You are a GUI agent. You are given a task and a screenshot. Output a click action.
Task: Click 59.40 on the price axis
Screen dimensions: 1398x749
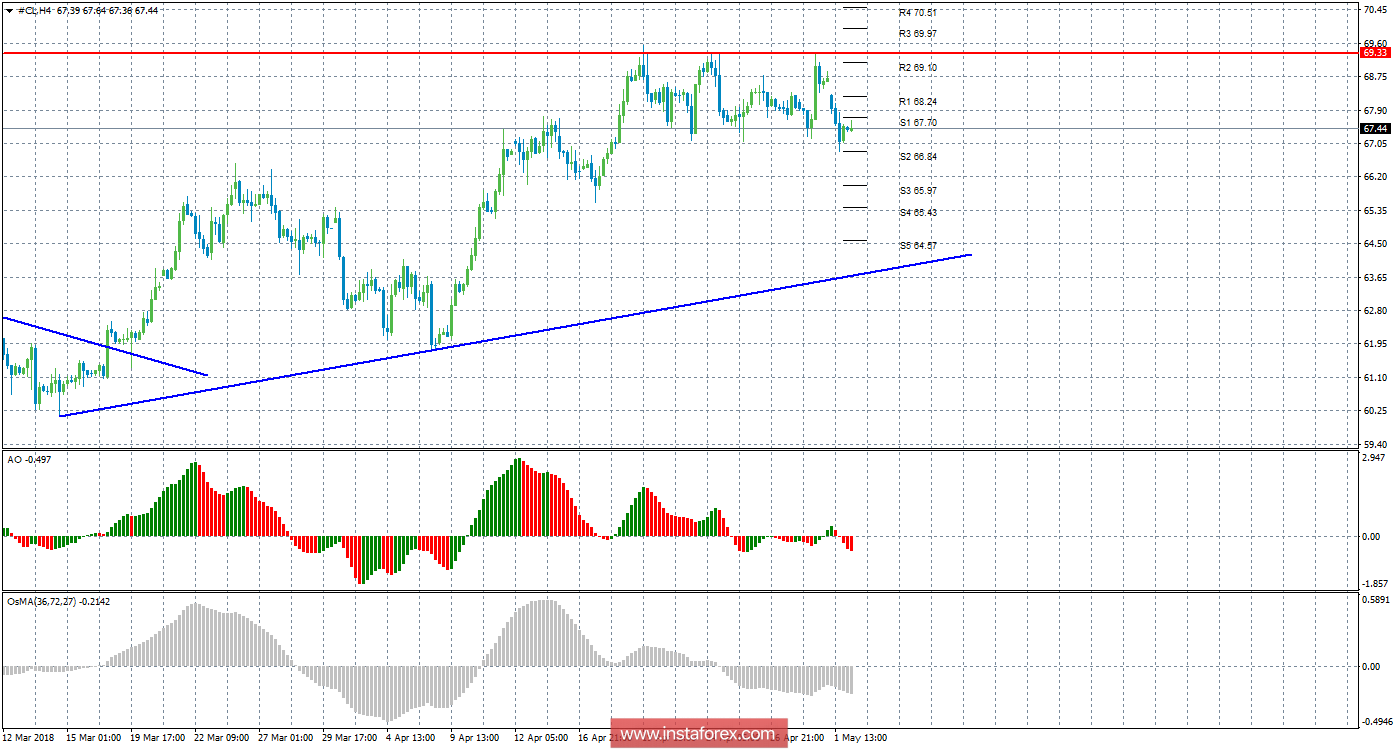click(1377, 444)
